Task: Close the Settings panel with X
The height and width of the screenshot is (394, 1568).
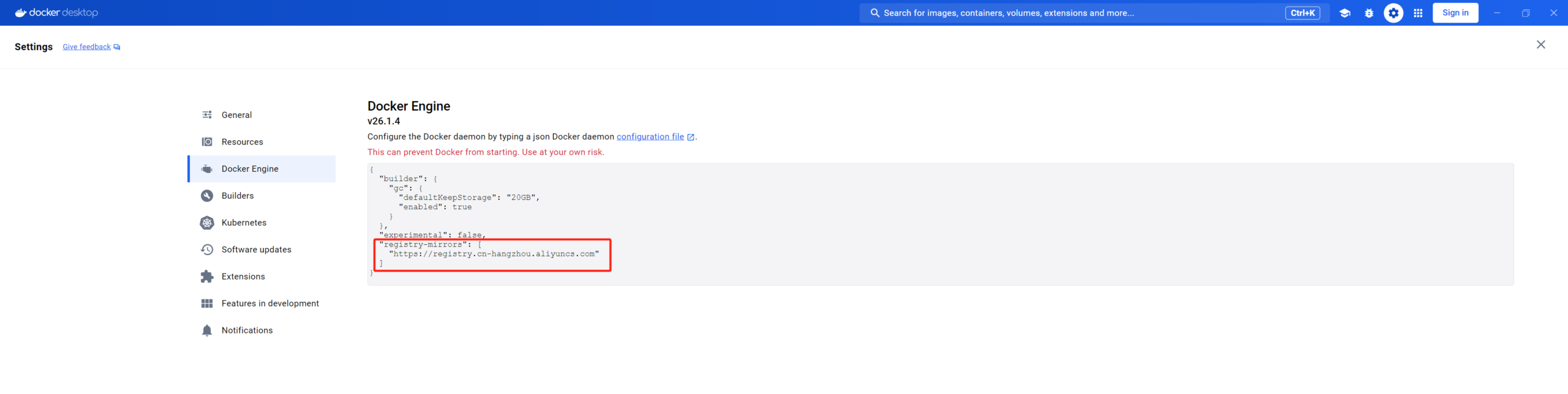Action: pos(1540,45)
